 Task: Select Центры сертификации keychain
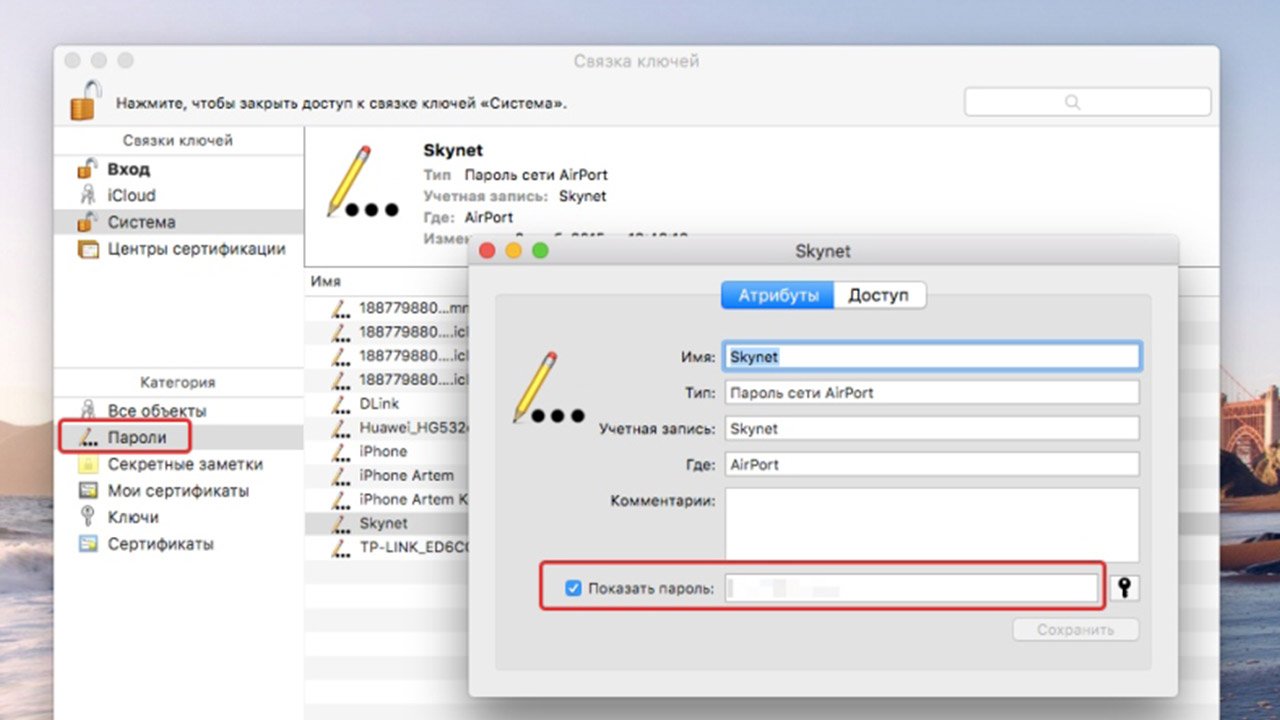[196, 249]
